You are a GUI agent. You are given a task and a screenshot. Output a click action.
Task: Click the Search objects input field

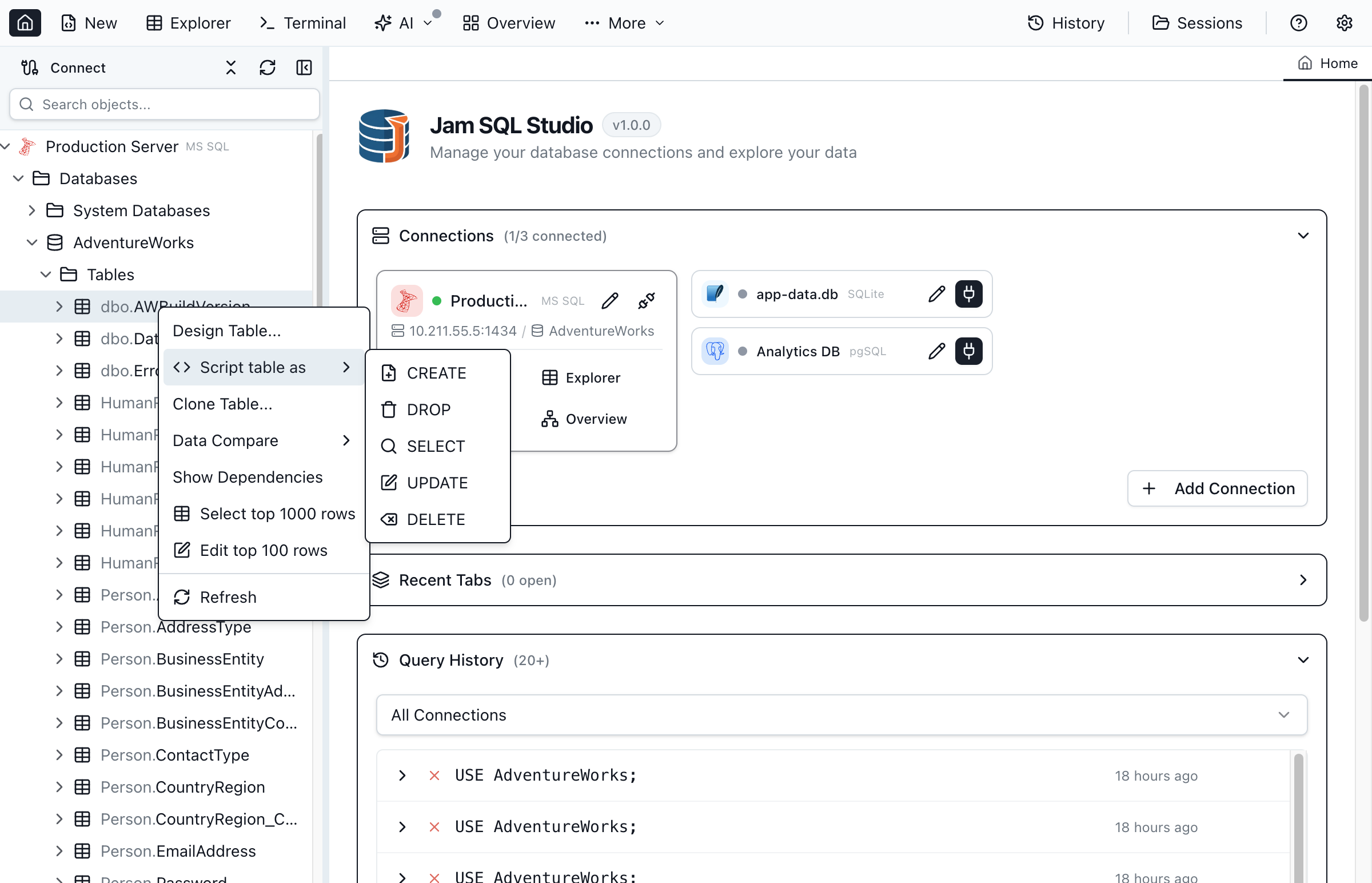(x=165, y=104)
